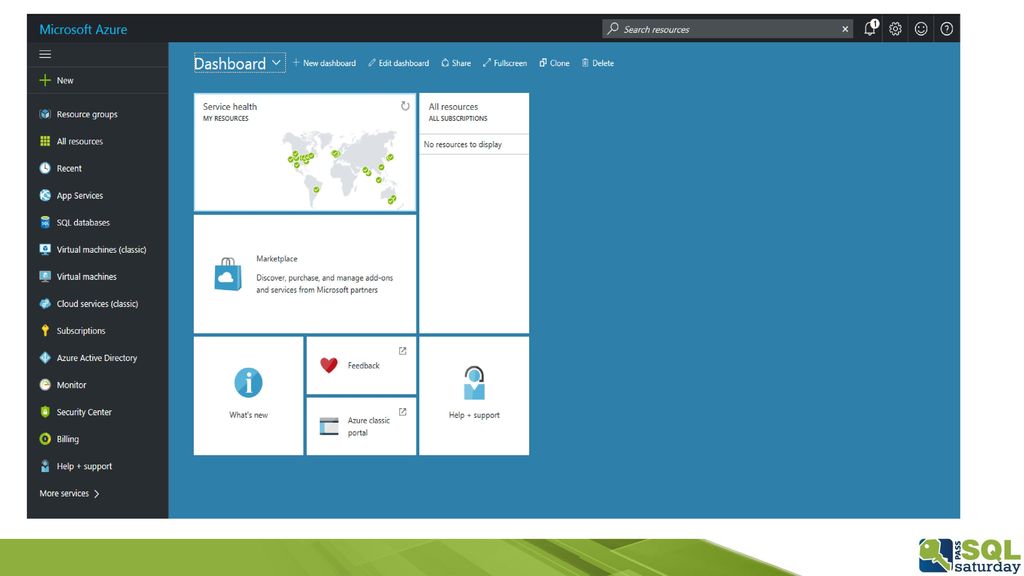Open the Feedback tile external link icon

point(403,351)
